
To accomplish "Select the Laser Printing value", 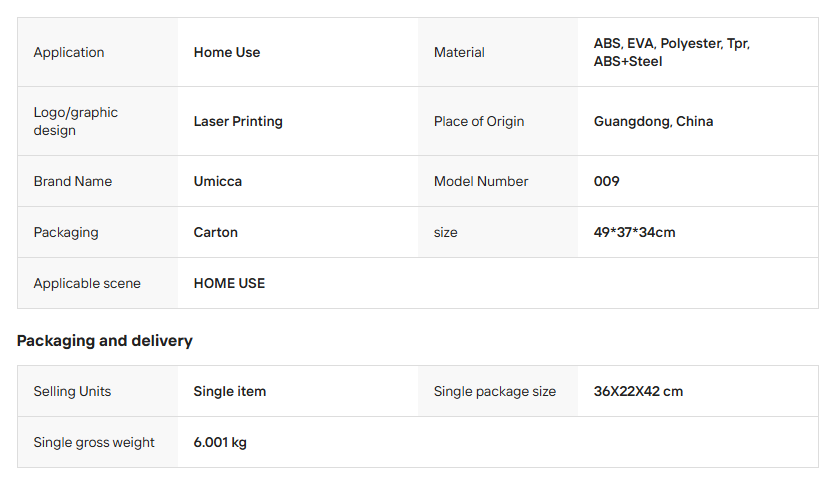I will [x=238, y=121].
